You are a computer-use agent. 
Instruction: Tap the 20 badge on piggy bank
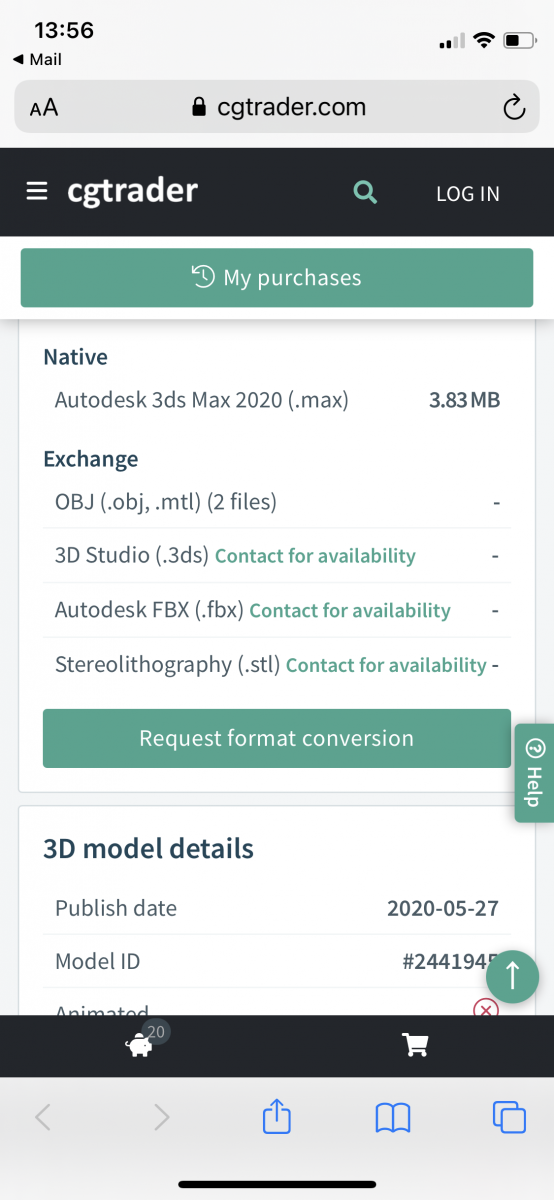click(156, 1032)
